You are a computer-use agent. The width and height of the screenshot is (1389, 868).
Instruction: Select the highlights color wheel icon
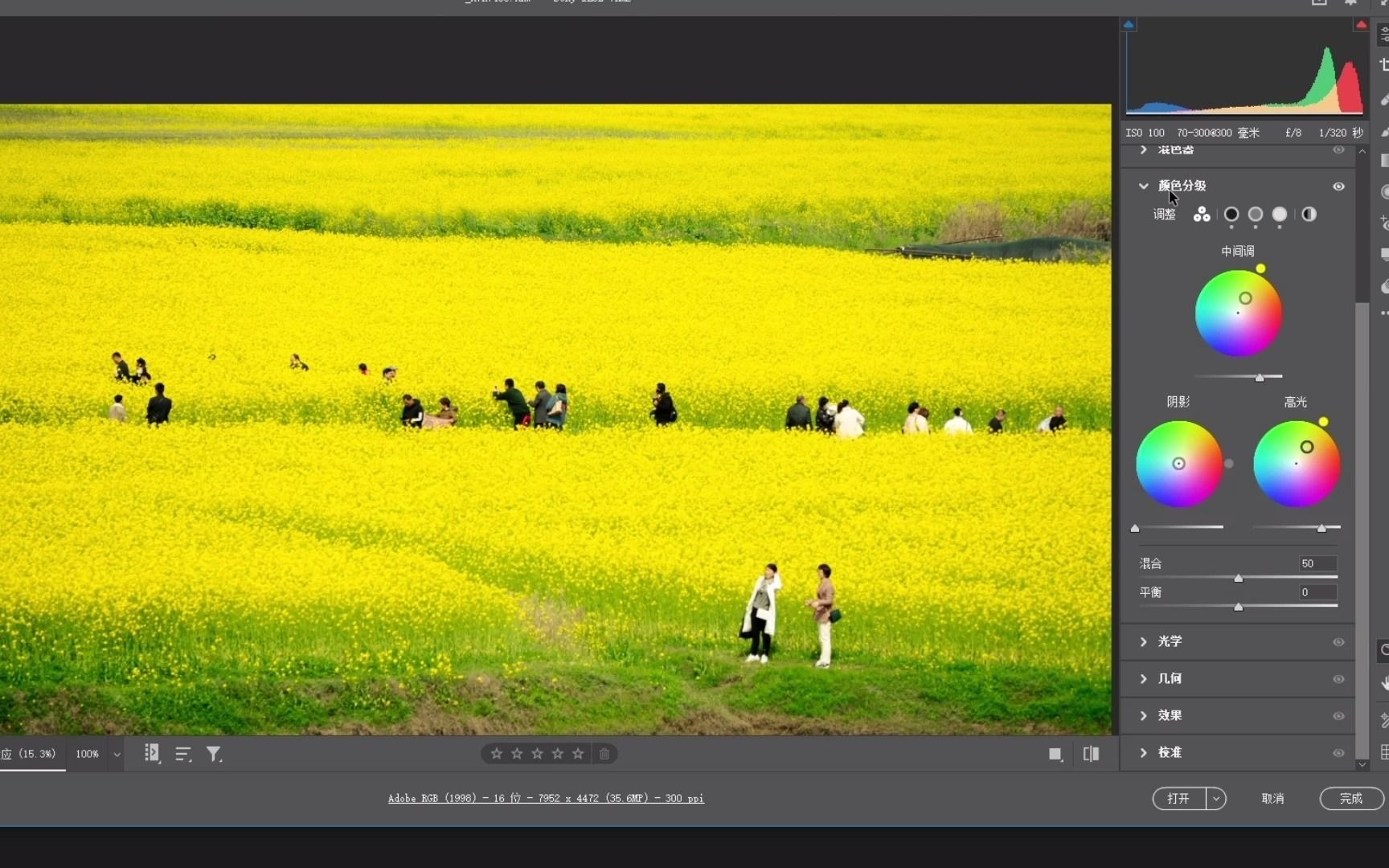click(1280, 215)
